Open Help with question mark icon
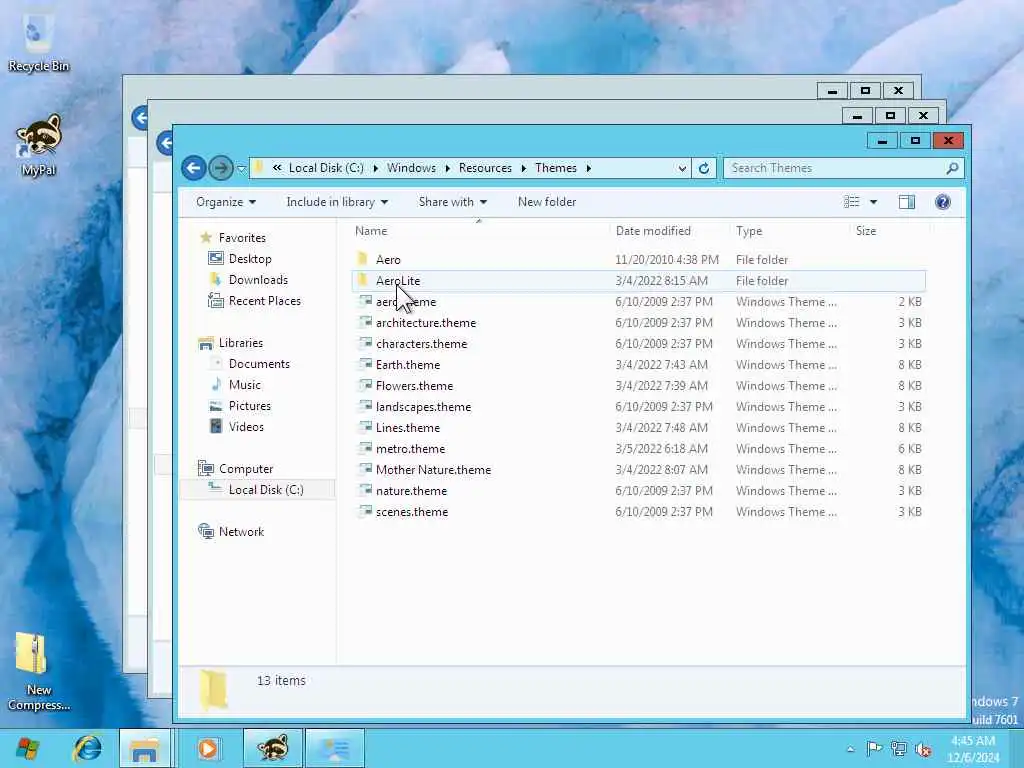This screenshot has width=1024, height=768. click(x=942, y=202)
